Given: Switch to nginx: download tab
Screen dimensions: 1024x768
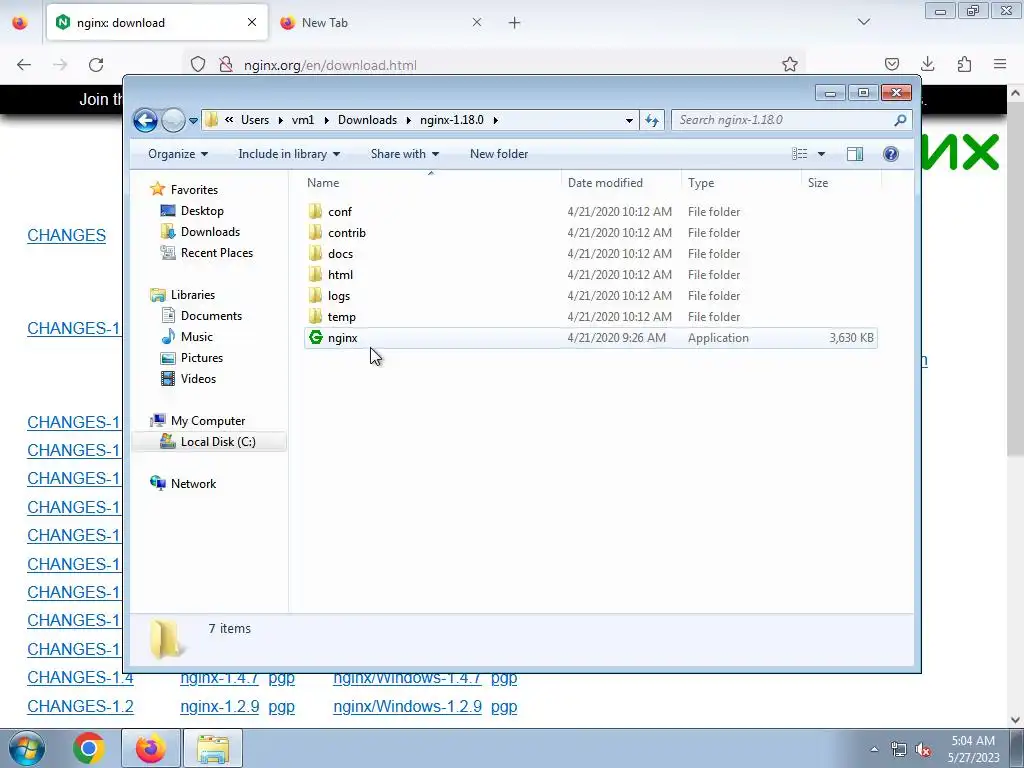Looking at the screenshot, I should click(157, 23).
